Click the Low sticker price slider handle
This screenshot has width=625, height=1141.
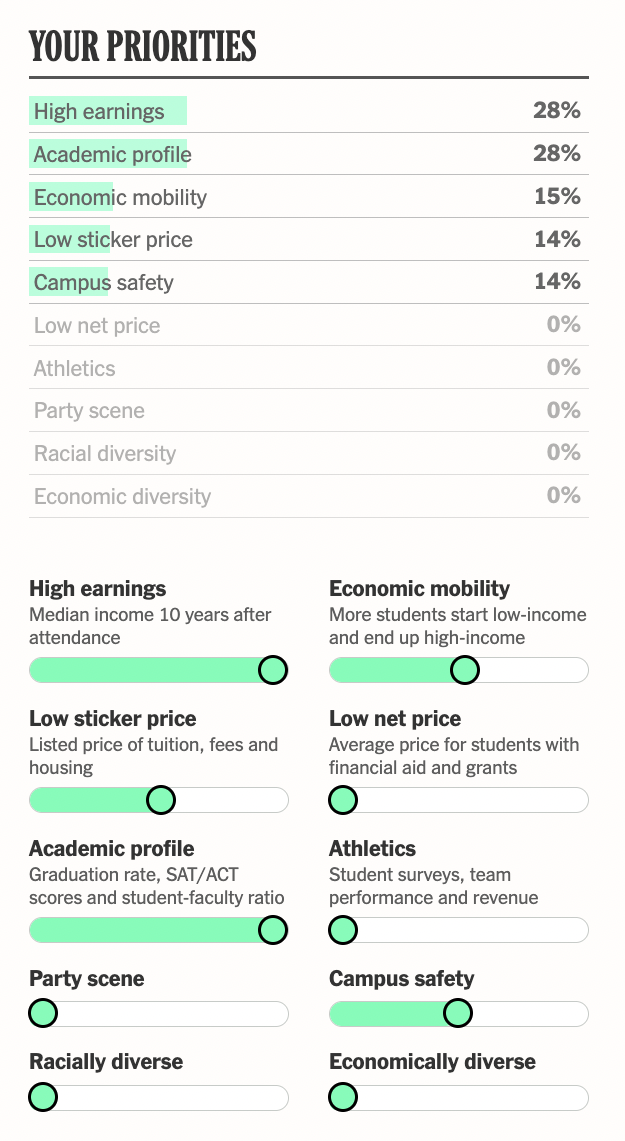coord(160,800)
